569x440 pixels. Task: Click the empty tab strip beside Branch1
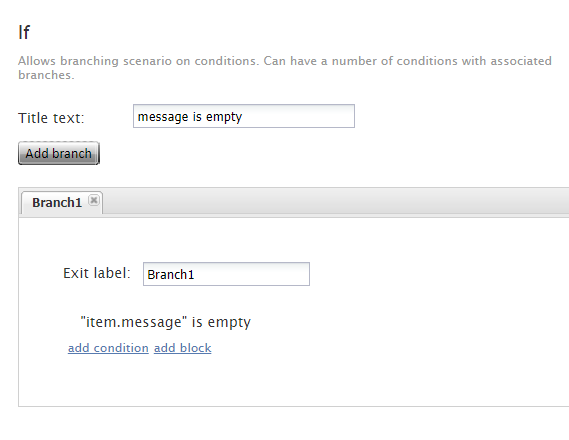[334, 202]
